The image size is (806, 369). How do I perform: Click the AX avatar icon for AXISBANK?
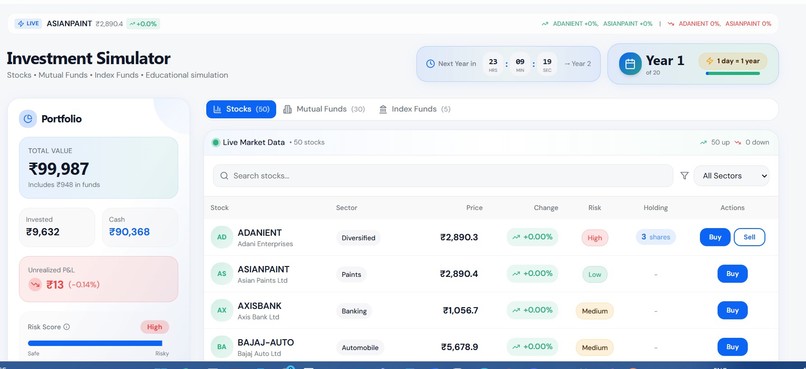(x=222, y=310)
